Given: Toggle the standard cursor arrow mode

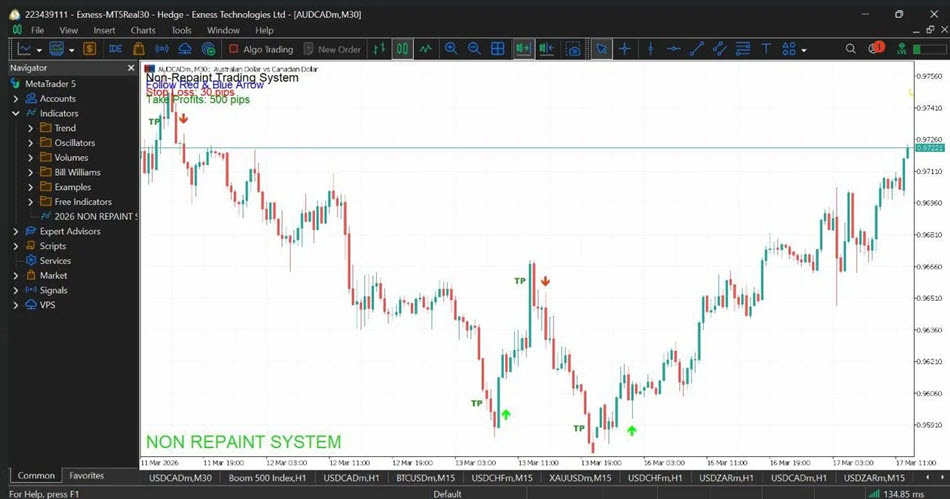Looking at the screenshot, I should pyautogui.click(x=601, y=49).
